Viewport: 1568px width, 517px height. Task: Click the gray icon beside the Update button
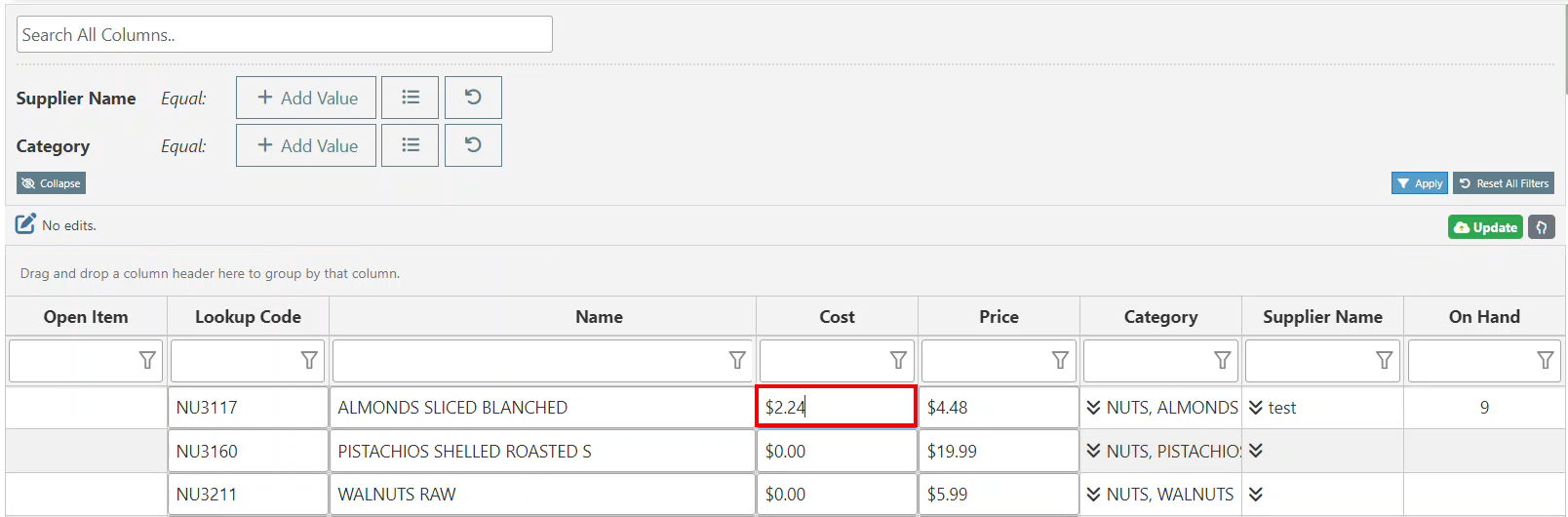tap(1541, 227)
